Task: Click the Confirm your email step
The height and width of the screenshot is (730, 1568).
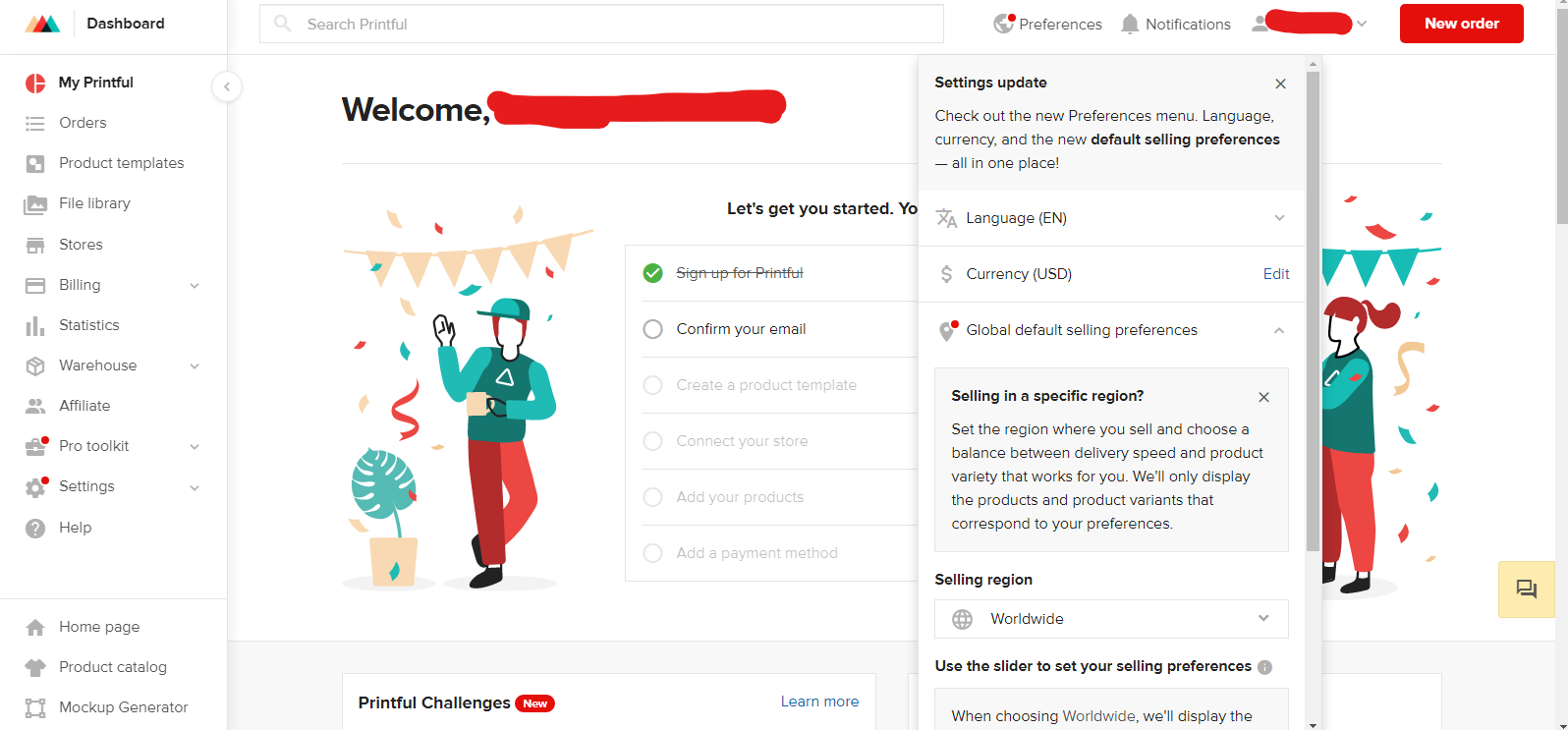Action: 741,329
